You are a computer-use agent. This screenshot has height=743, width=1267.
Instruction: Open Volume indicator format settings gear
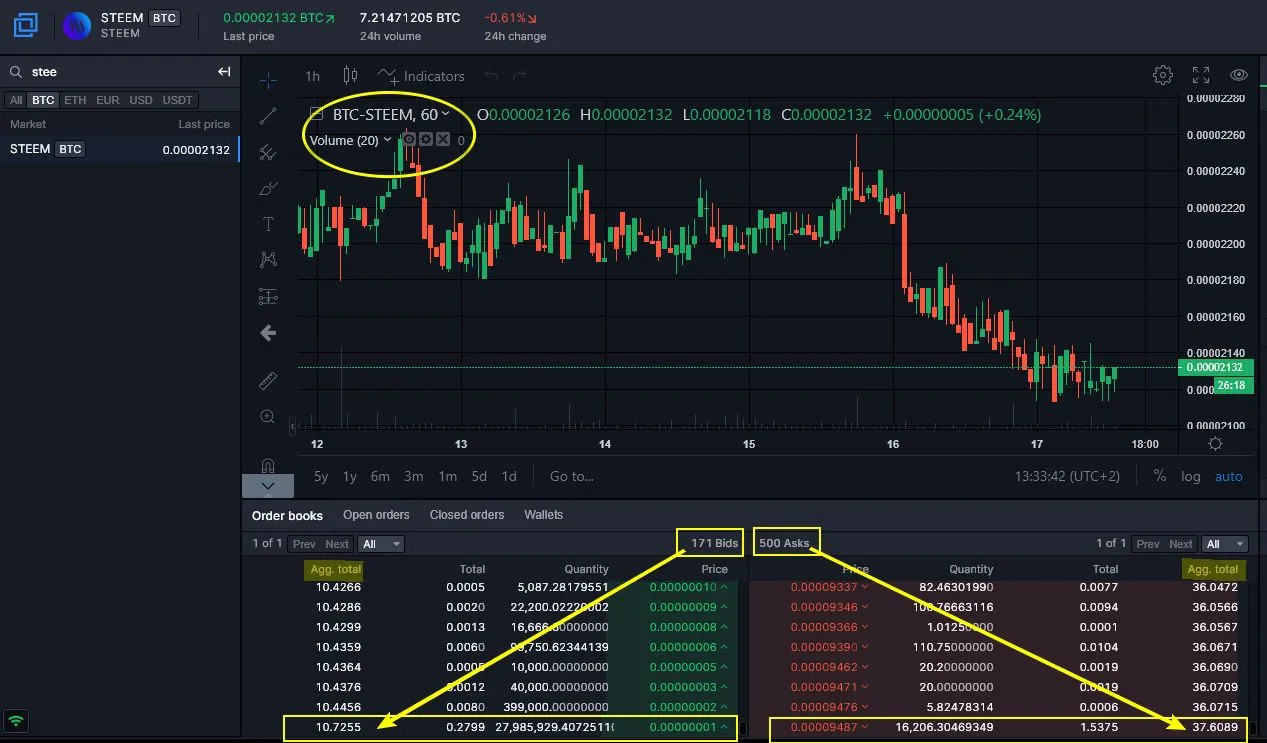click(426, 140)
